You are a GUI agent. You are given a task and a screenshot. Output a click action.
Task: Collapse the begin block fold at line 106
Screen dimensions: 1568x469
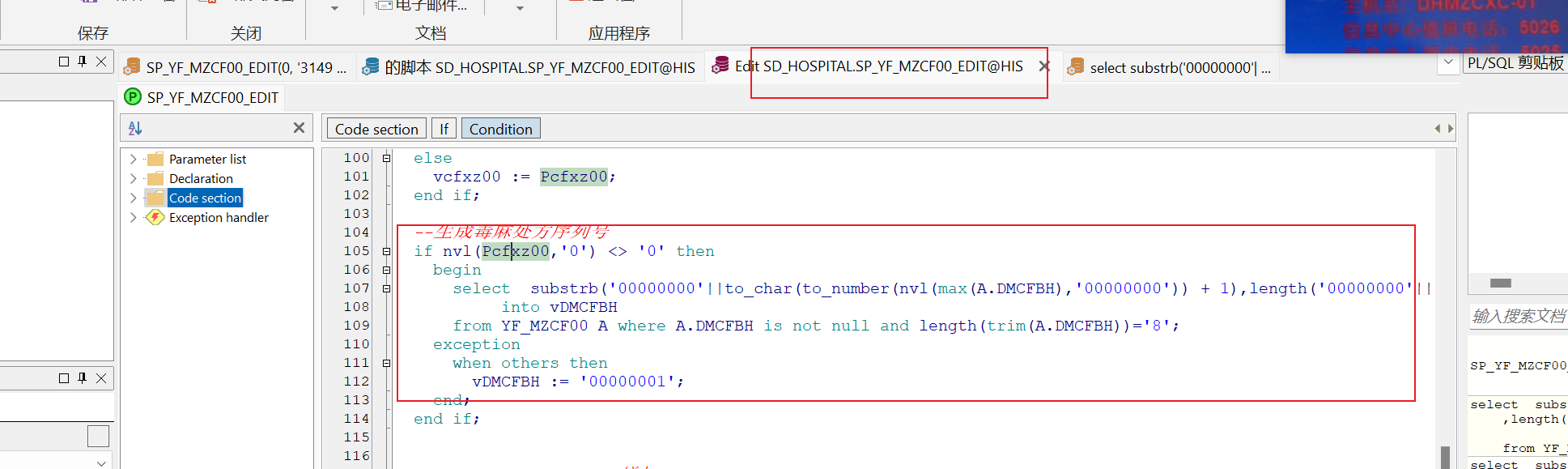386,270
